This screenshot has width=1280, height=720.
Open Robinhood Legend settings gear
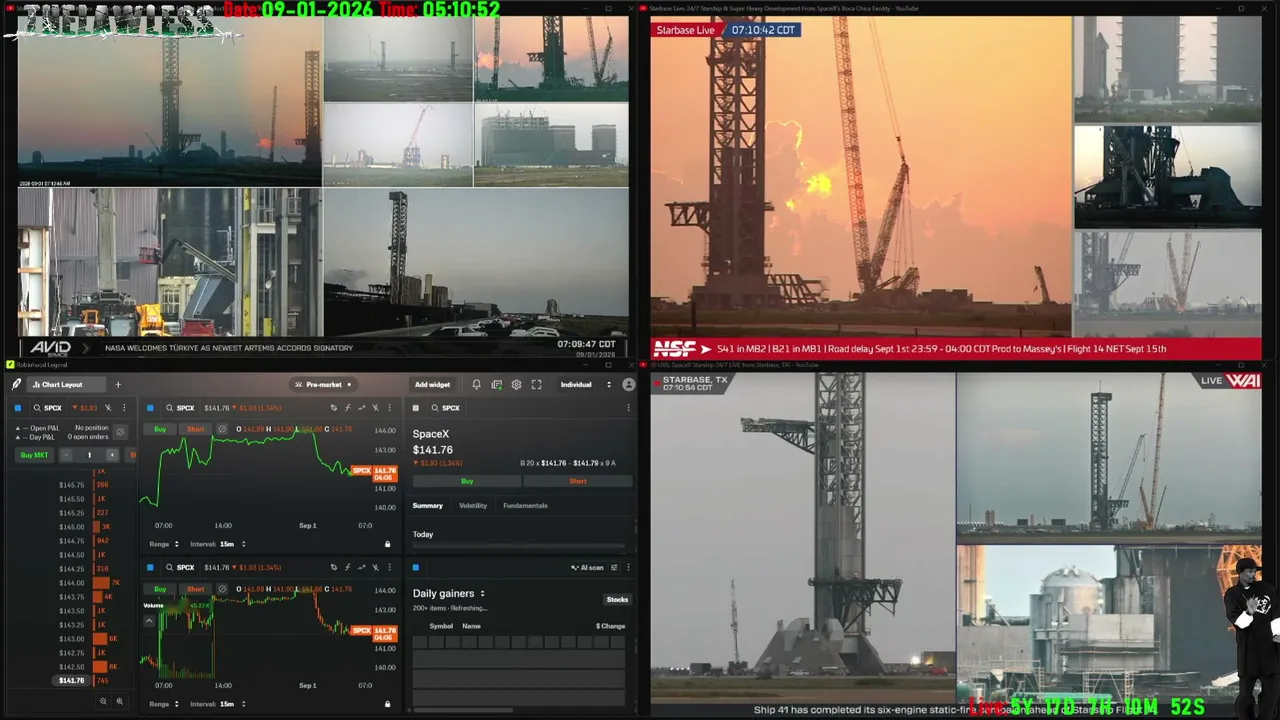(x=516, y=384)
